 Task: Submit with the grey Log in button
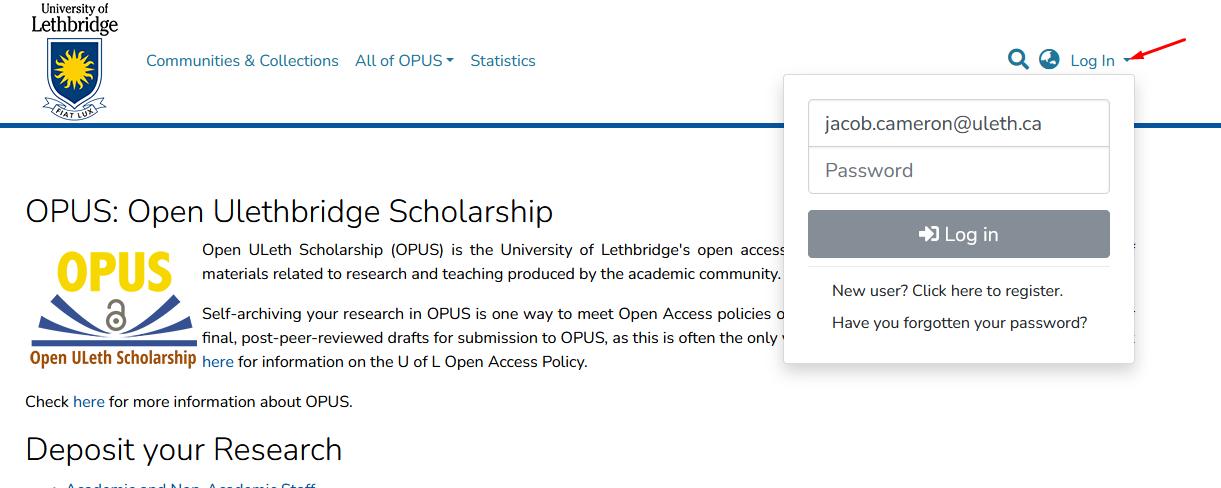point(959,234)
